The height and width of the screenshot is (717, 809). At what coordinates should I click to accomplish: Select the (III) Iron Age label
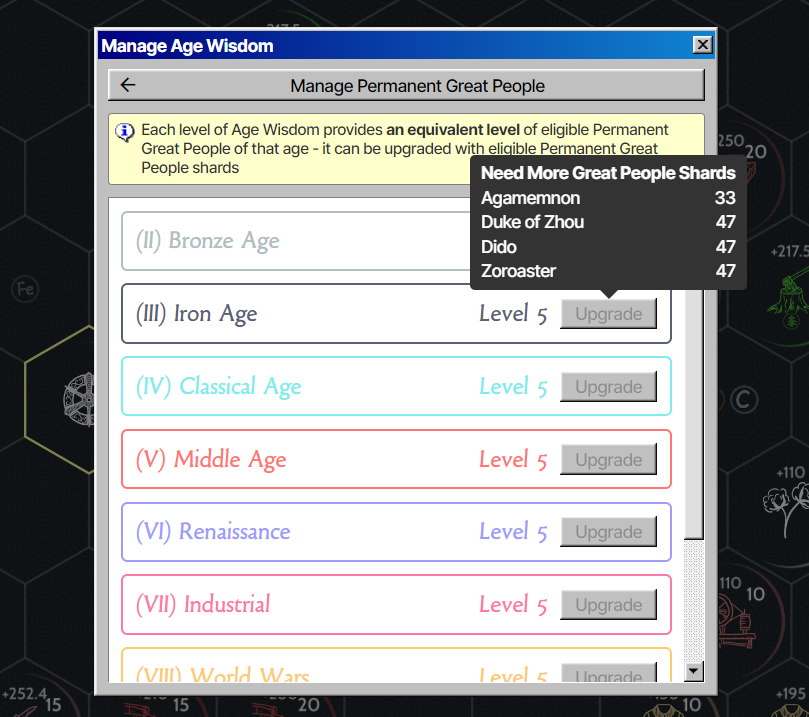pos(196,314)
